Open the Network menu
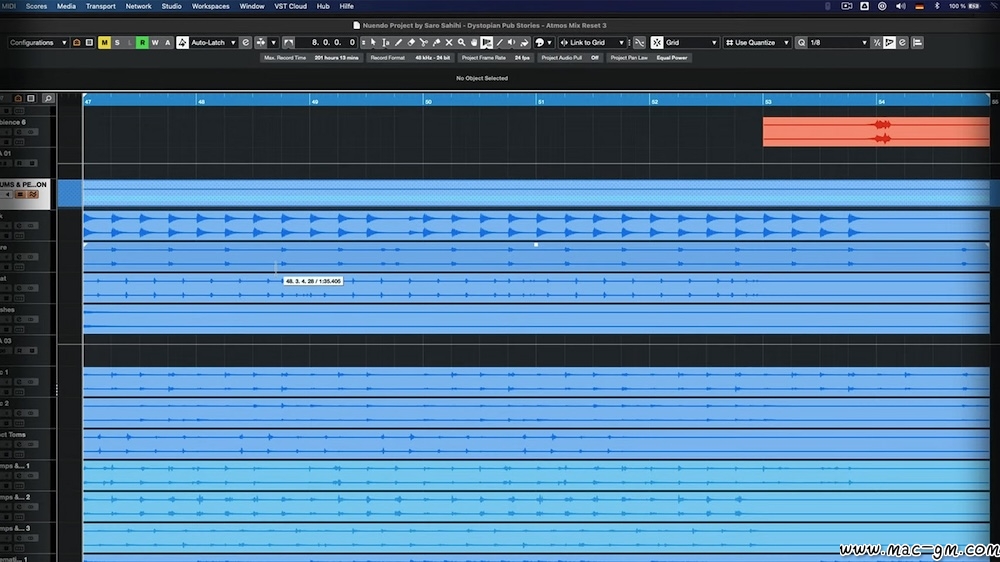 pos(138,6)
